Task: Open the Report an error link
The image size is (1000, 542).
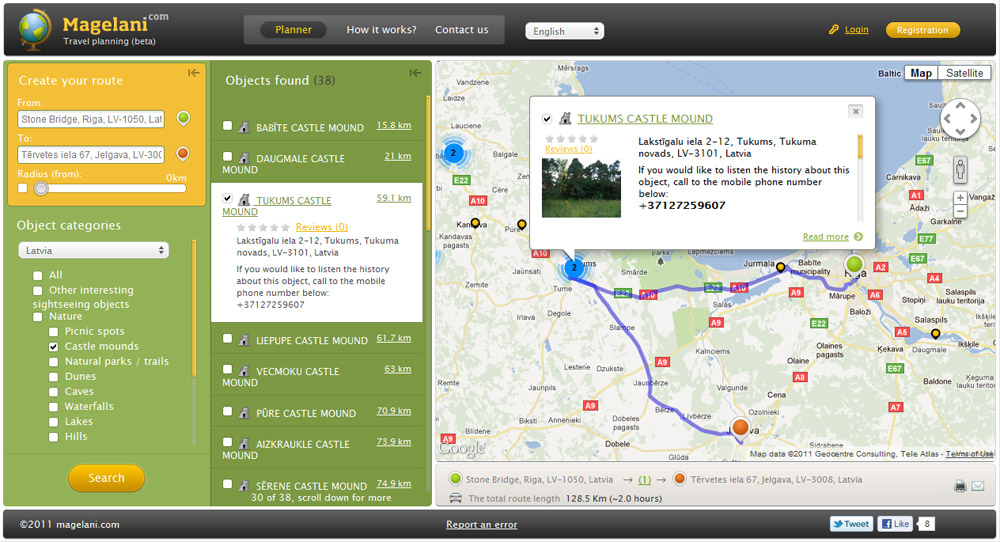Action: click(x=482, y=524)
